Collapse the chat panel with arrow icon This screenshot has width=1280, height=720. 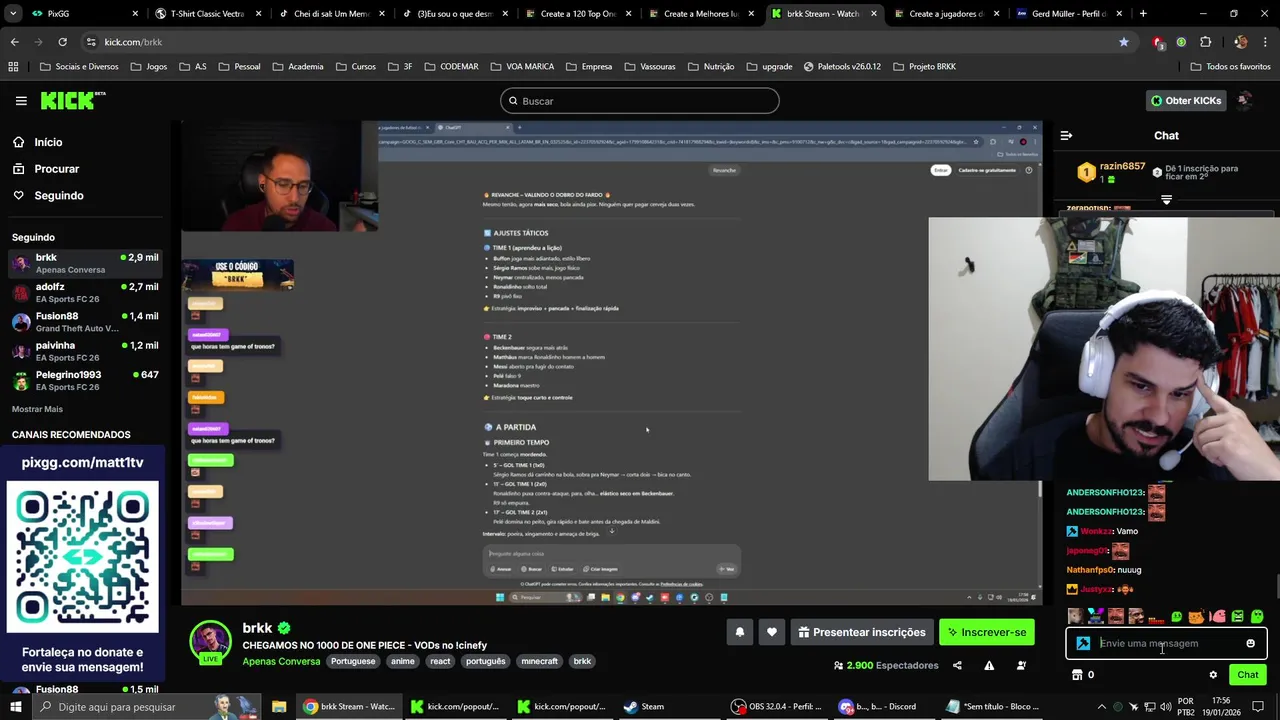pos(1066,135)
